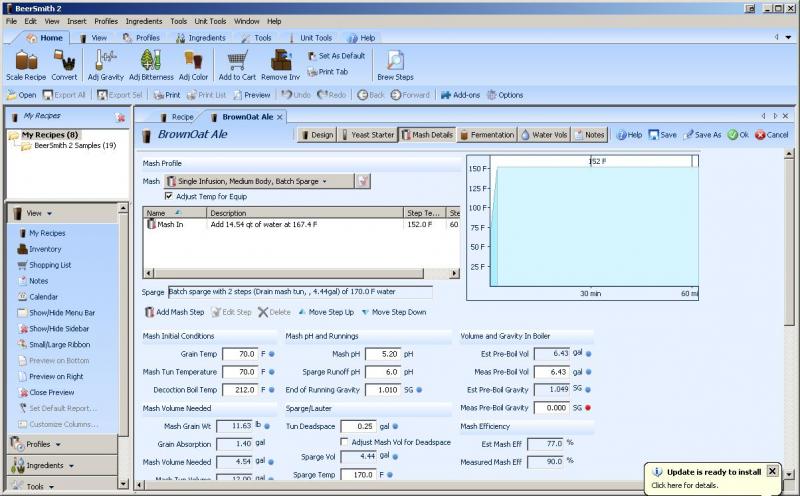Click Show/Hide Menu Bar in sidebar

tap(56, 313)
